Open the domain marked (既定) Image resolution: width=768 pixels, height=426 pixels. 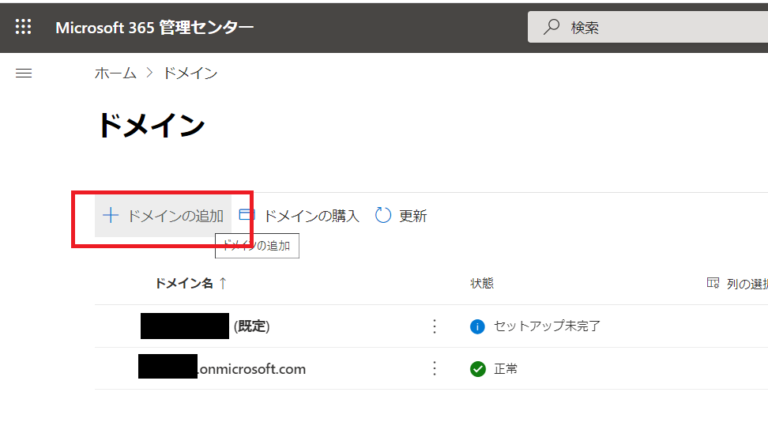click(251, 326)
